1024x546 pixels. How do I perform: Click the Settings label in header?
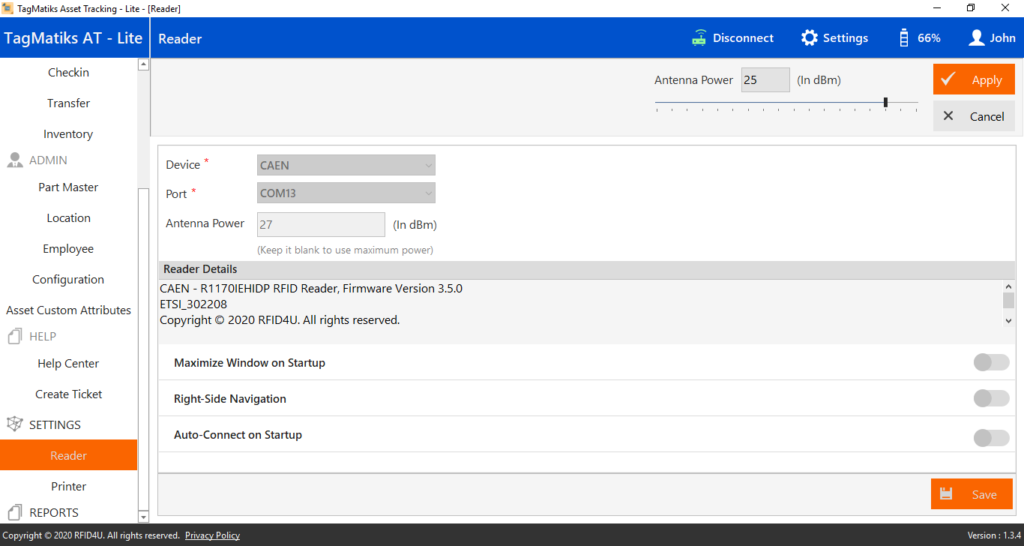tap(845, 38)
